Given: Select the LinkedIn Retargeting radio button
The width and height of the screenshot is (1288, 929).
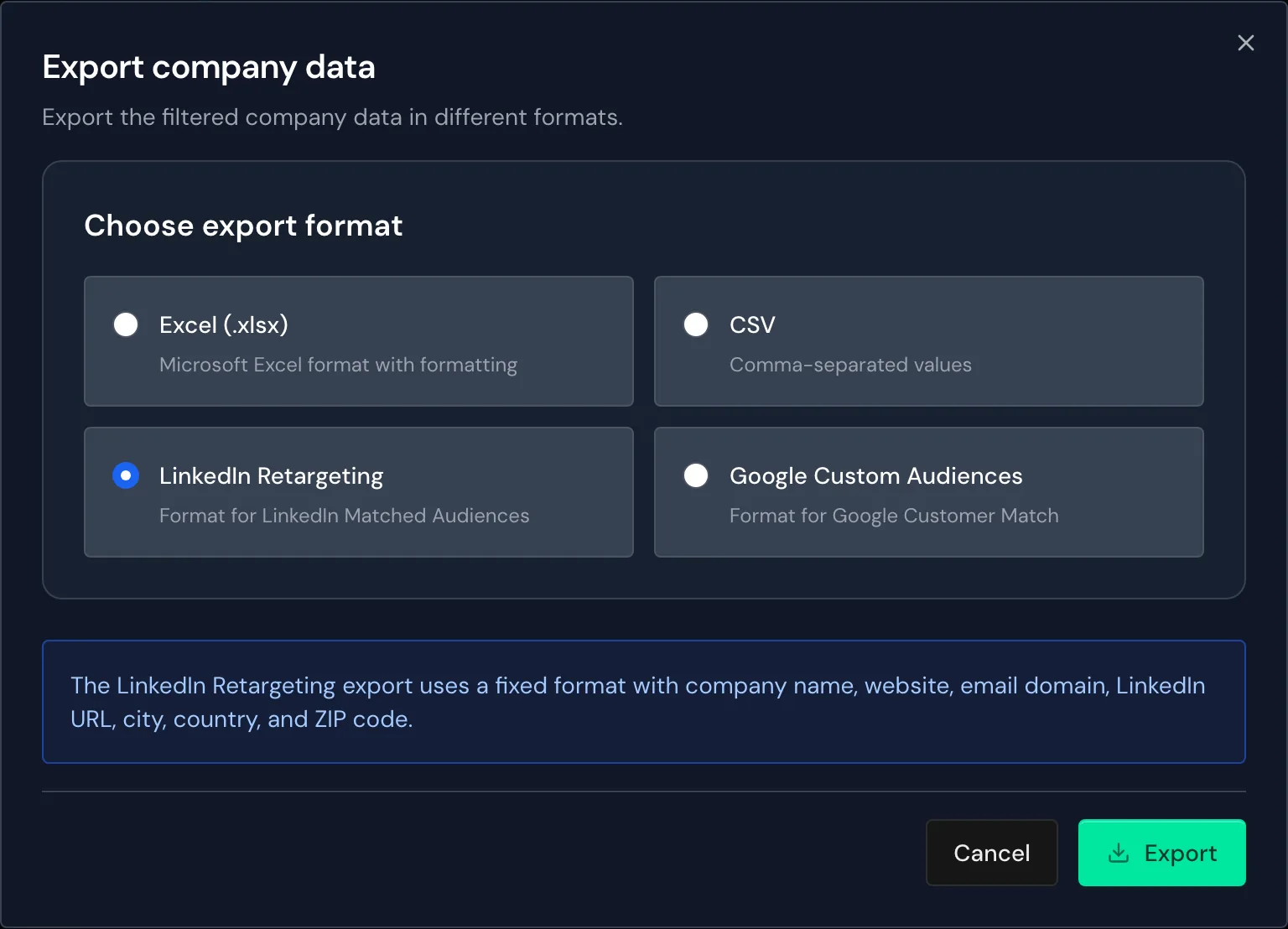Looking at the screenshot, I should click(x=126, y=475).
